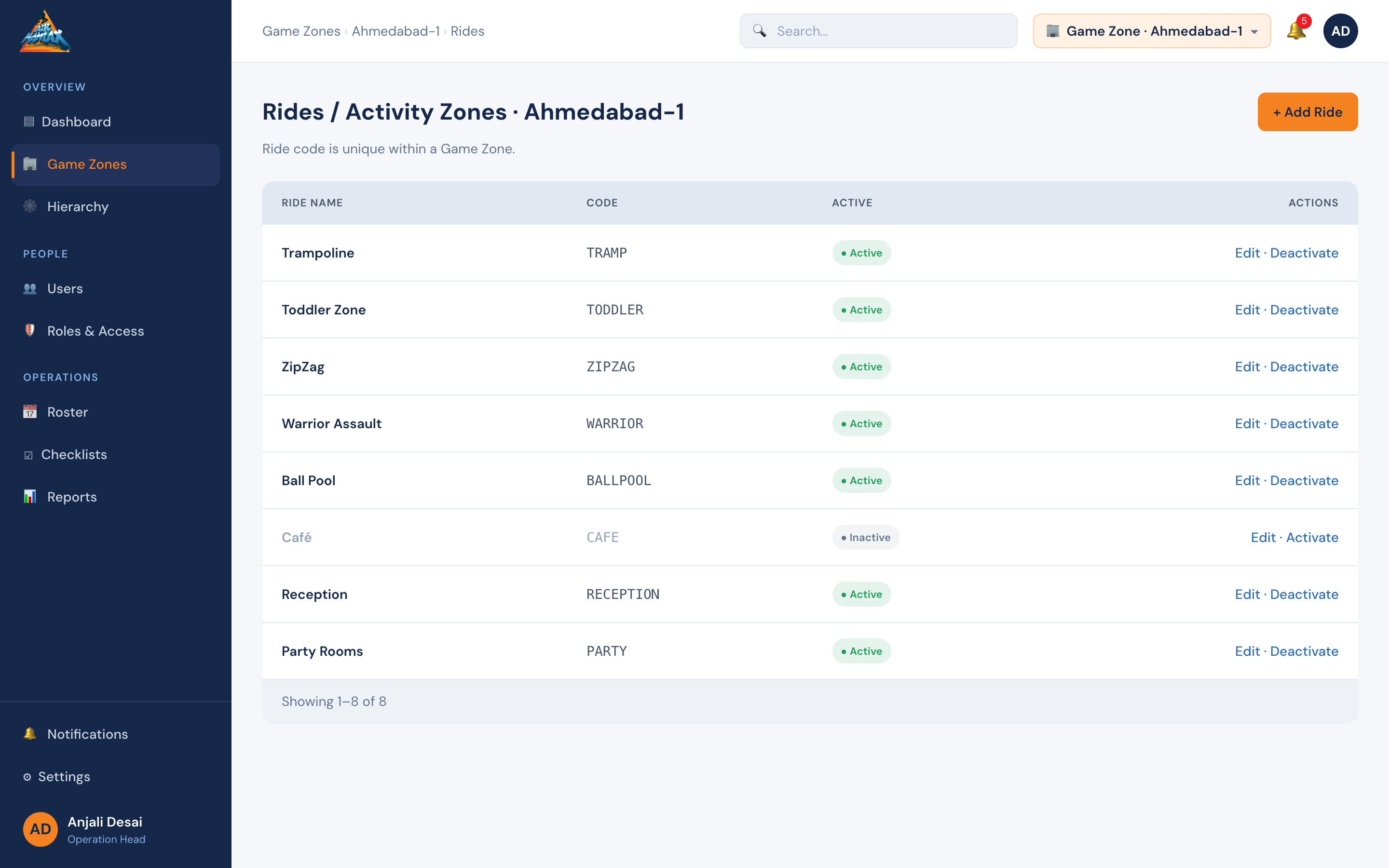
Task: Navigate to Roles & Access
Action: pos(115,331)
